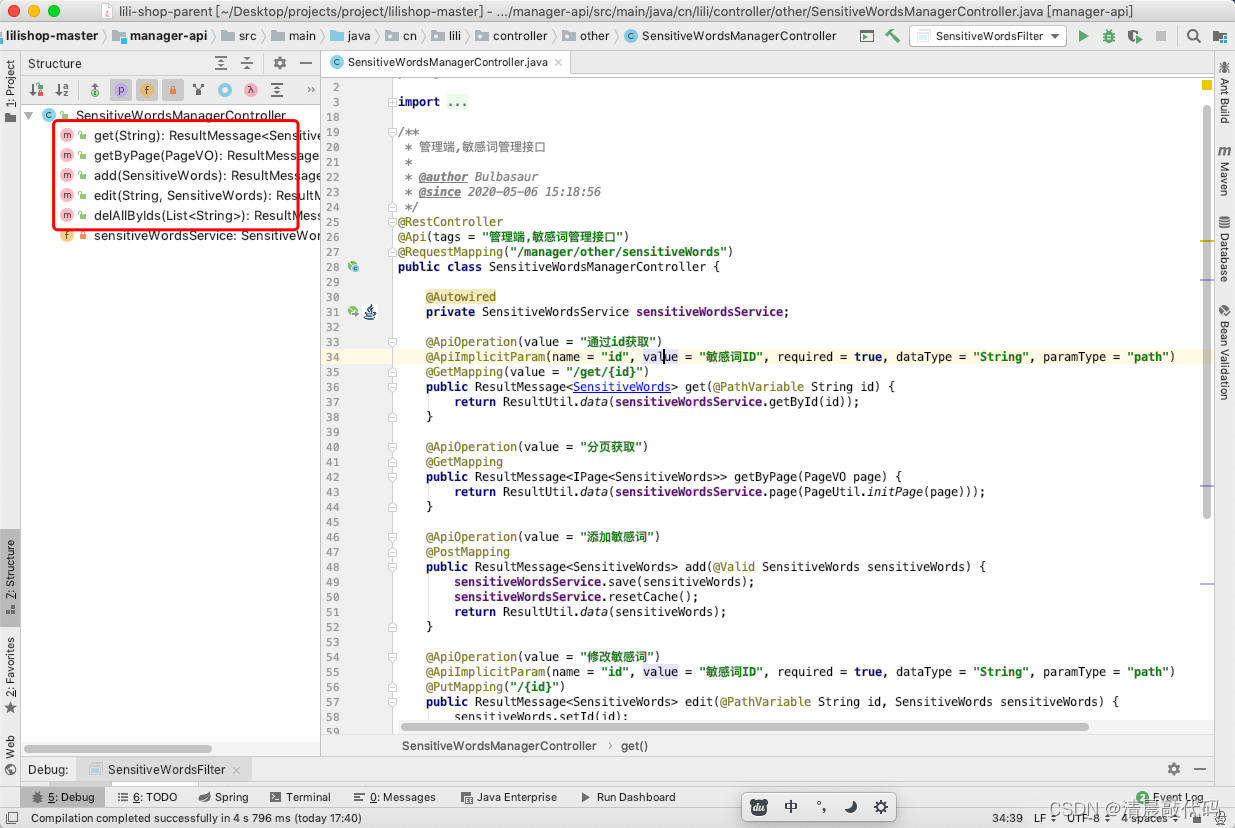The height and width of the screenshot is (828, 1235).
Task: Open Structure panel settings gear
Action: point(280,63)
